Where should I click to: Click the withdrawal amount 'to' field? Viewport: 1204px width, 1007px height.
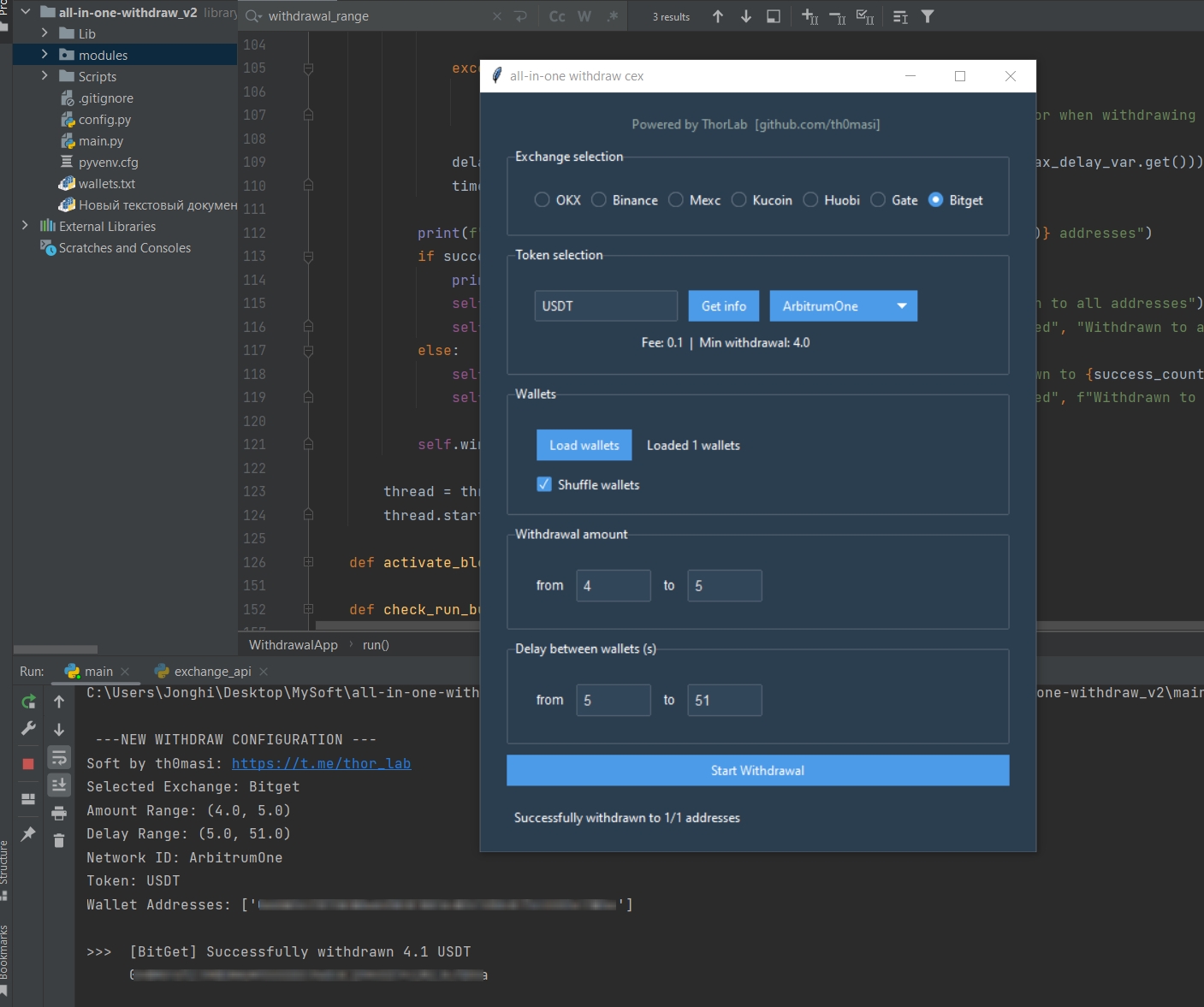point(725,585)
